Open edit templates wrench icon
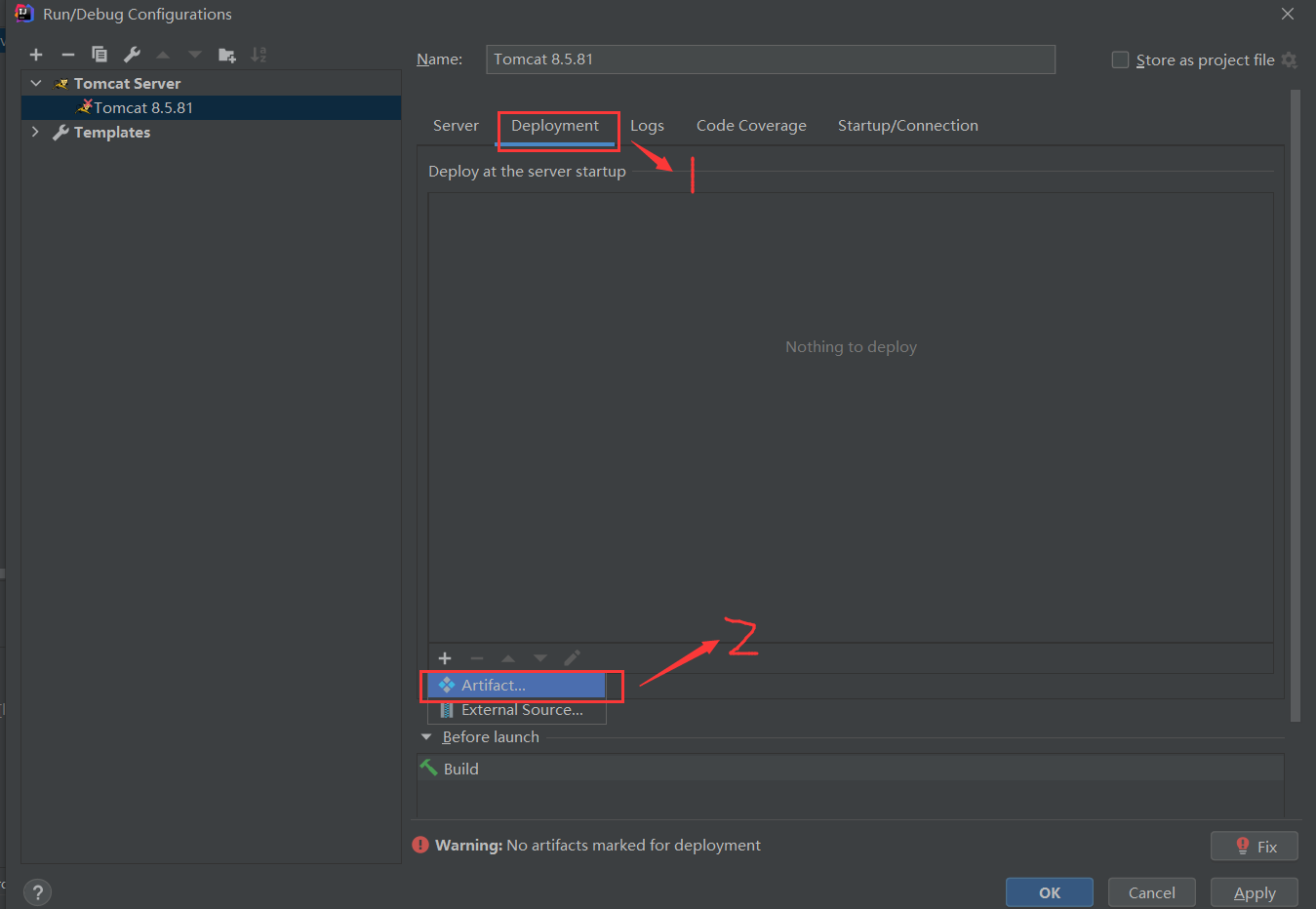Screen dimensions: 1316x909 (132, 55)
